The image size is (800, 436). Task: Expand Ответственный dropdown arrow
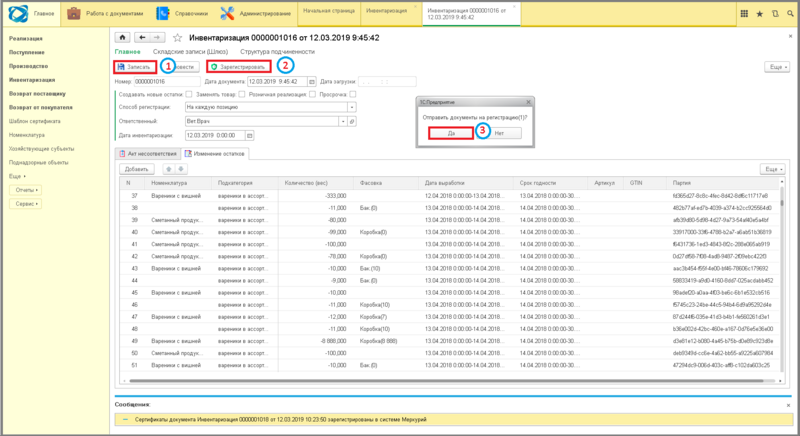pos(343,121)
